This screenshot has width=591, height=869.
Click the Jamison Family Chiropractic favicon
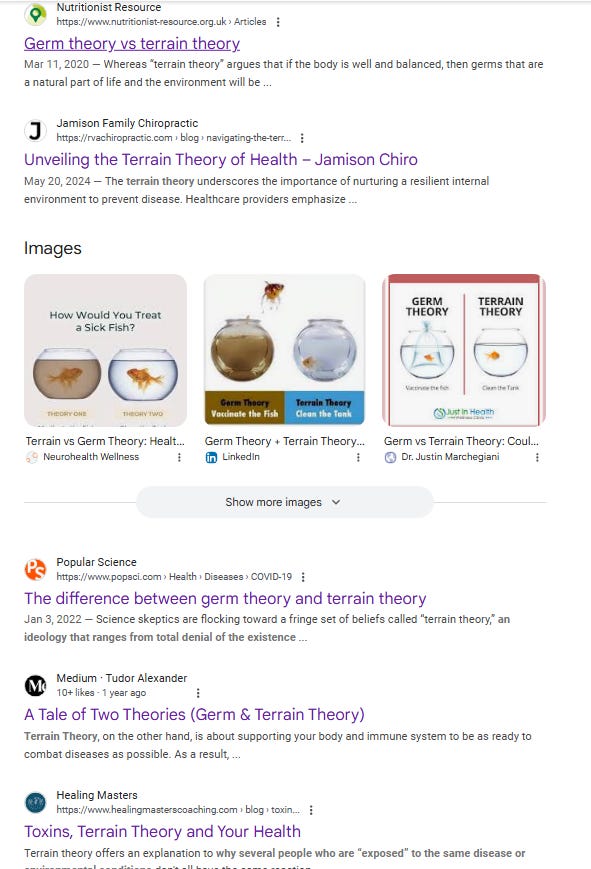[35, 131]
